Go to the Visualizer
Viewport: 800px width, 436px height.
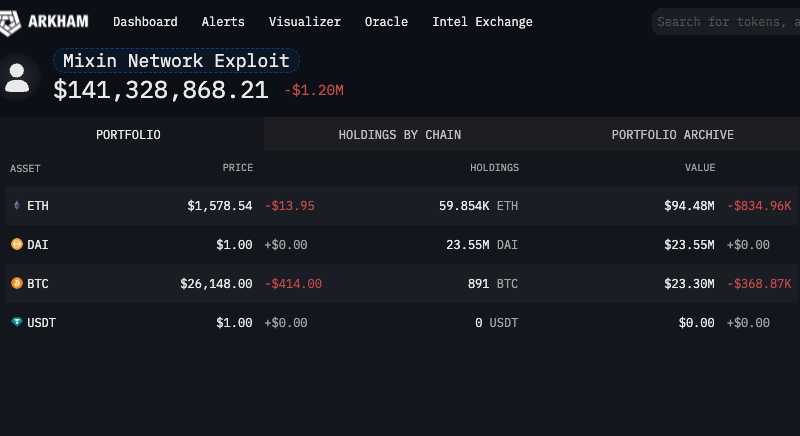pyautogui.click(x=305, y=22)
